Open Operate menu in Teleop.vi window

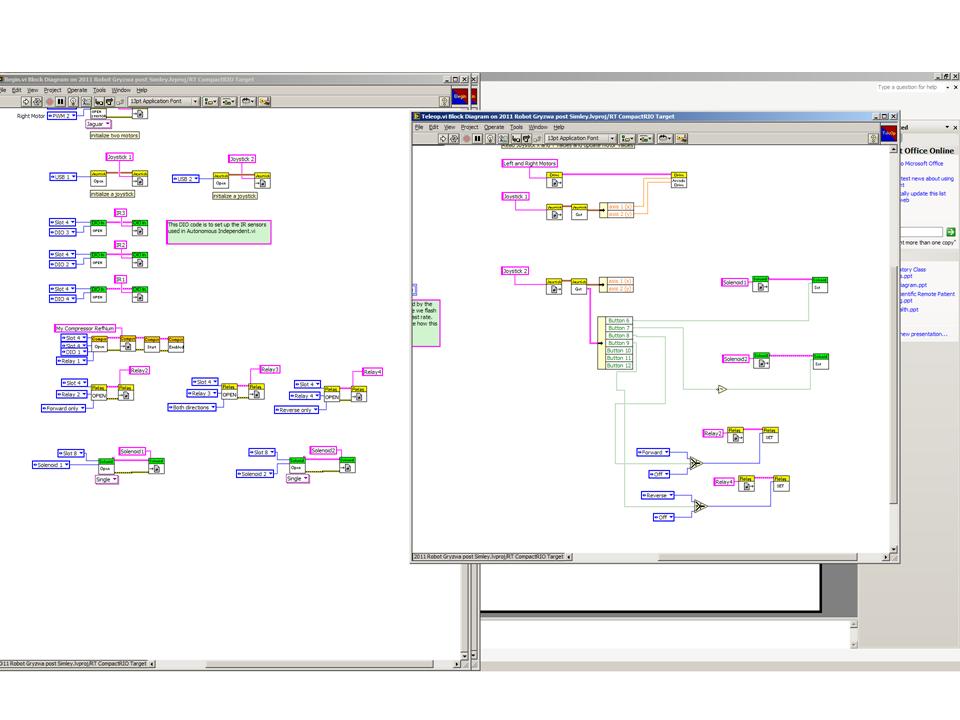(x=493, y=127)
